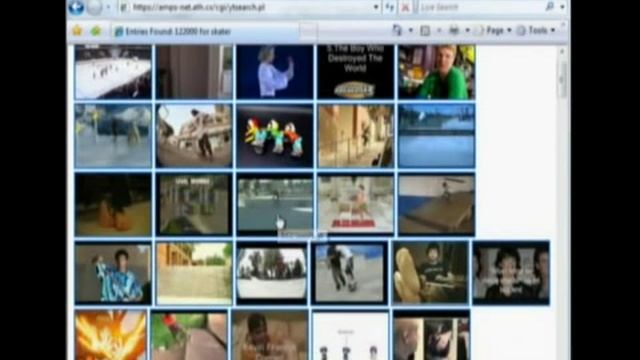Expand the Home button dropdown arrow
This screenshot has width=640, height=360.
click(x=411, y=30)
